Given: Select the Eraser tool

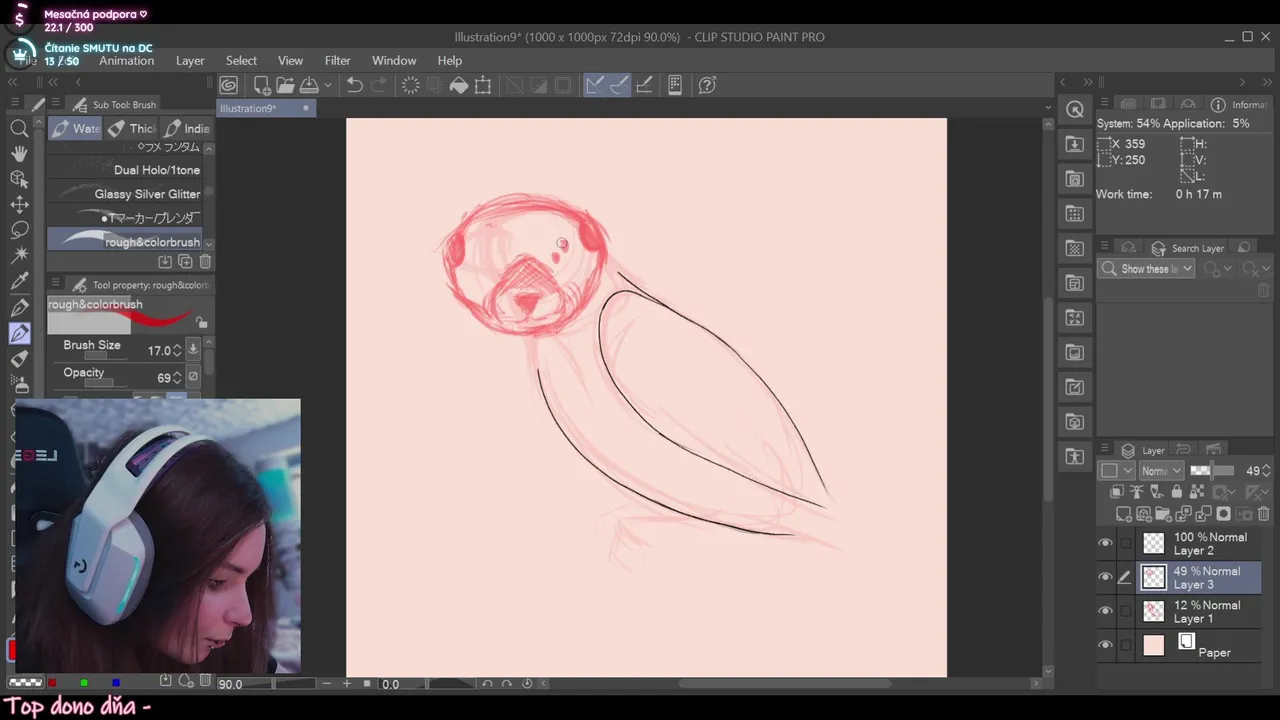Looking at the screenshot, I should tap(19, 359).
